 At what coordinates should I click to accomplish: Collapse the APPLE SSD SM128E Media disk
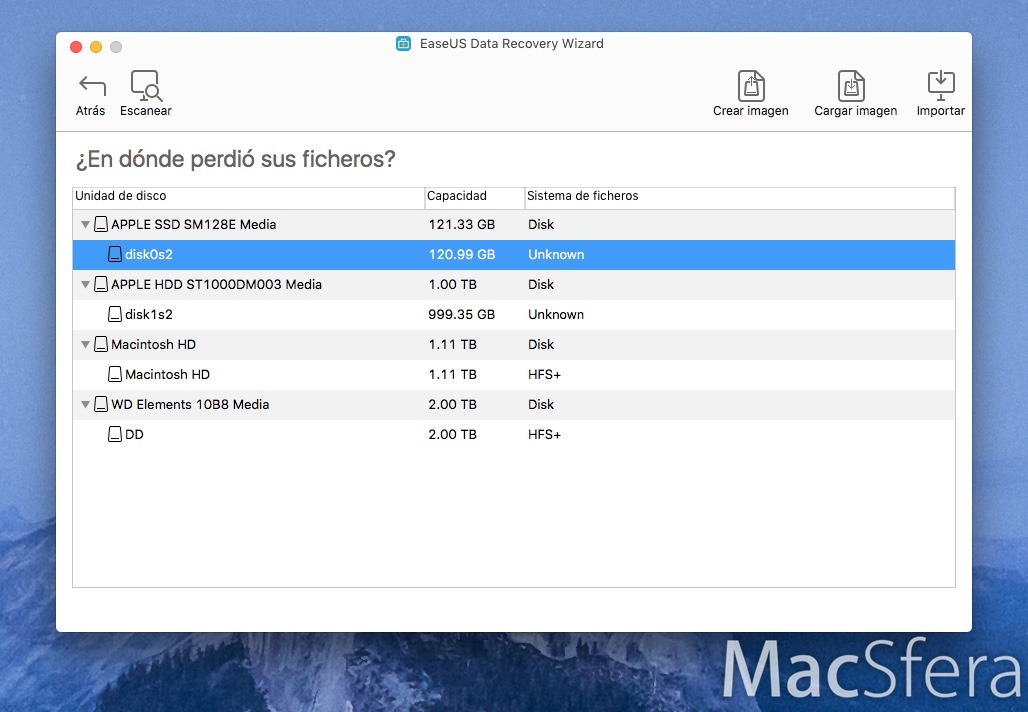tap(85, 225)
